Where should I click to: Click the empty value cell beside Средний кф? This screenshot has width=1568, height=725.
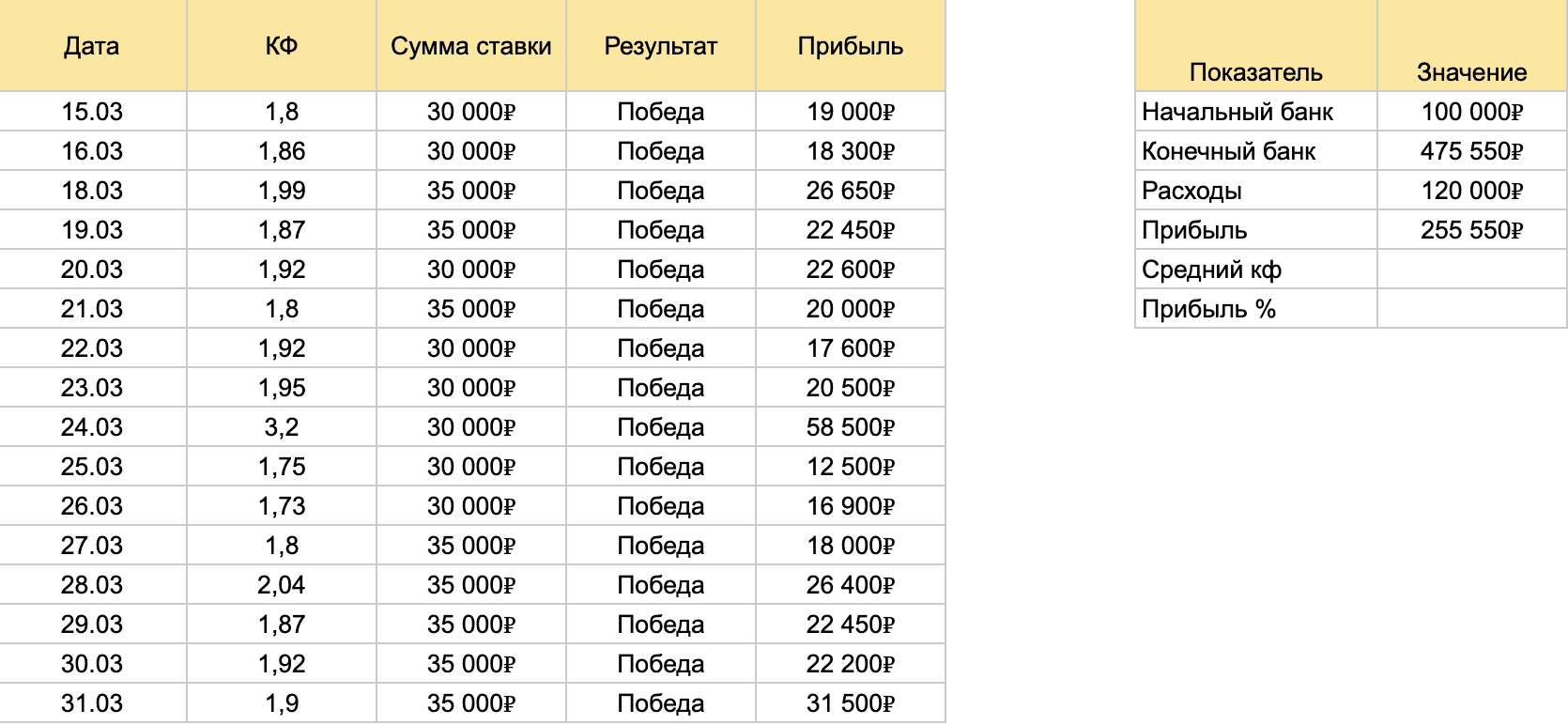[1471, 270]
